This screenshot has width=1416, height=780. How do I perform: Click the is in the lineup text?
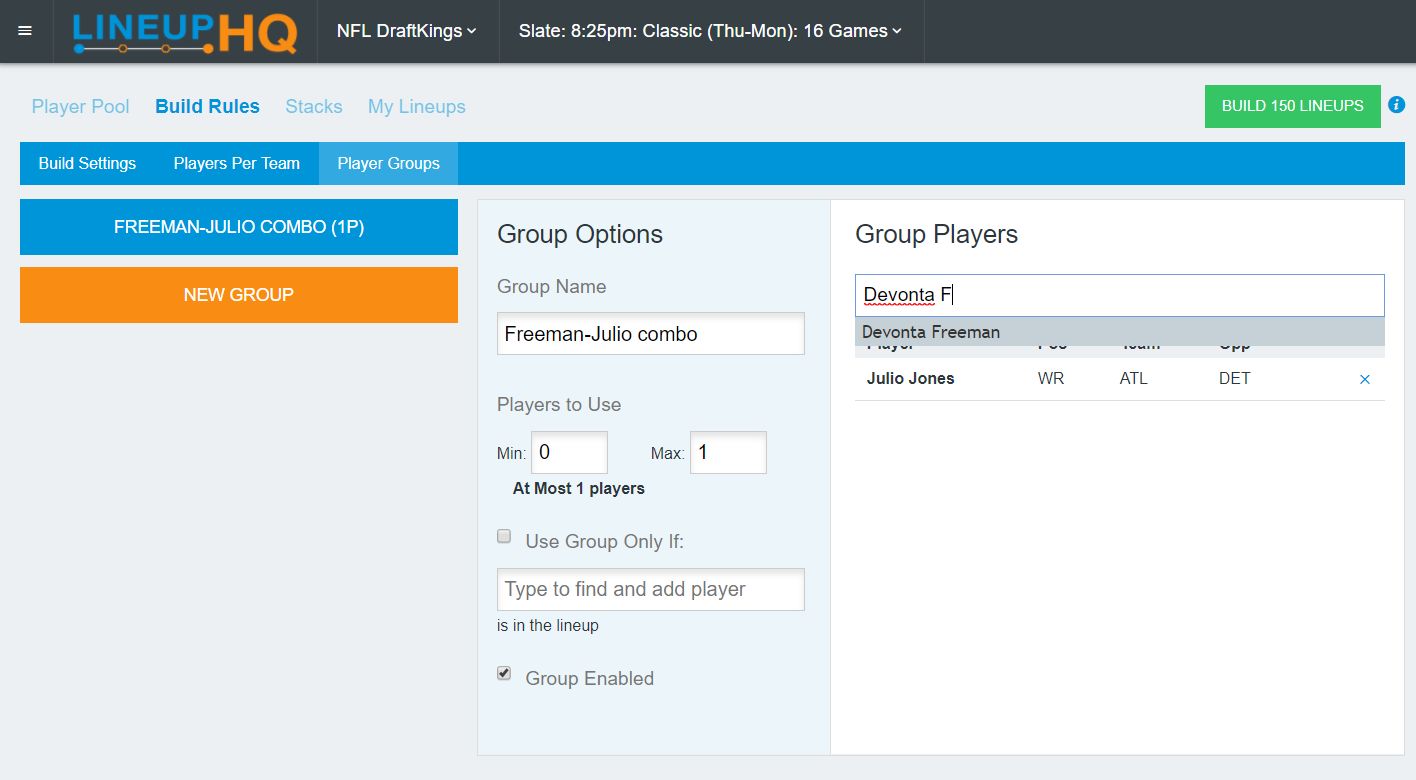548,626
